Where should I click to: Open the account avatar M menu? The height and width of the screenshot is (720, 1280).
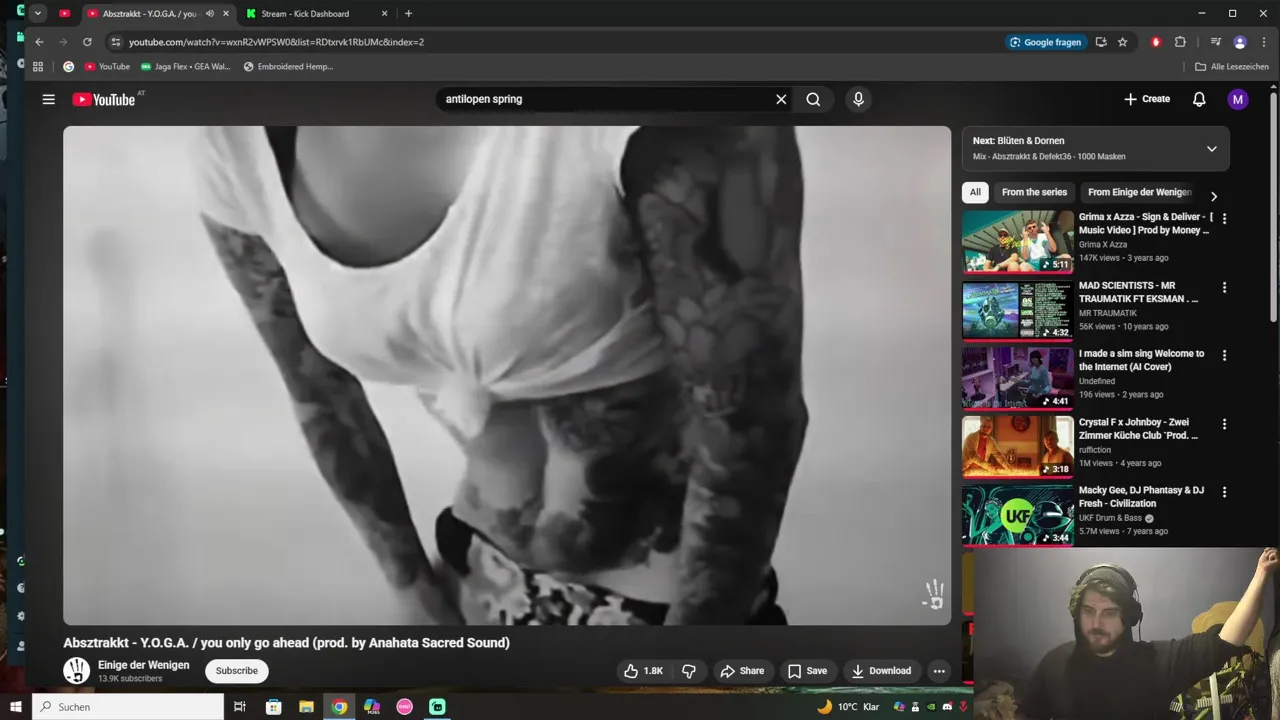click(x=1238, y=99)
